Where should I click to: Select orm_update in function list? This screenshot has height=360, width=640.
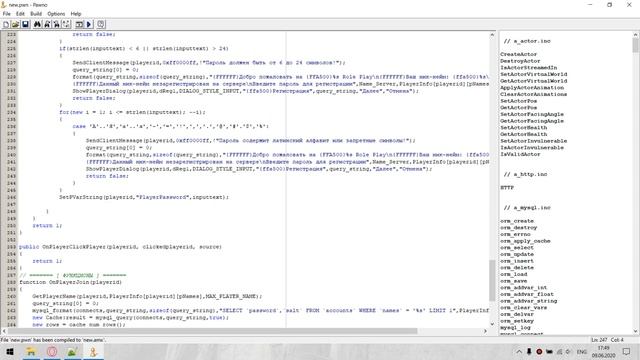[517, 254]
